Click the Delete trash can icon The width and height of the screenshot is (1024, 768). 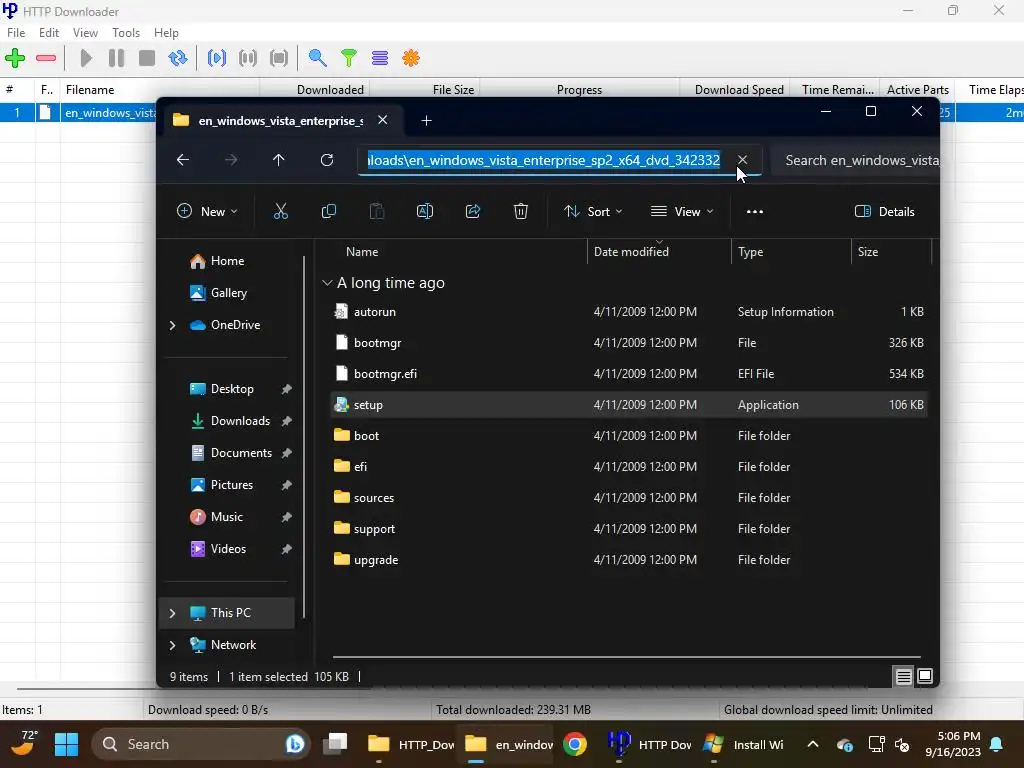(x=520, y=212)
